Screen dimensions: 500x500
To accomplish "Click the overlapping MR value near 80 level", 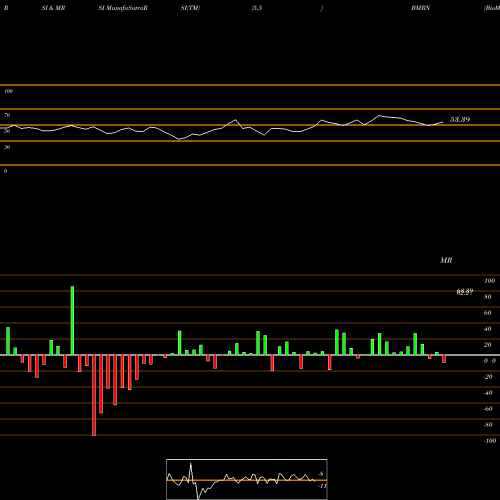I will pyautogui.click(x=465, y=292).
